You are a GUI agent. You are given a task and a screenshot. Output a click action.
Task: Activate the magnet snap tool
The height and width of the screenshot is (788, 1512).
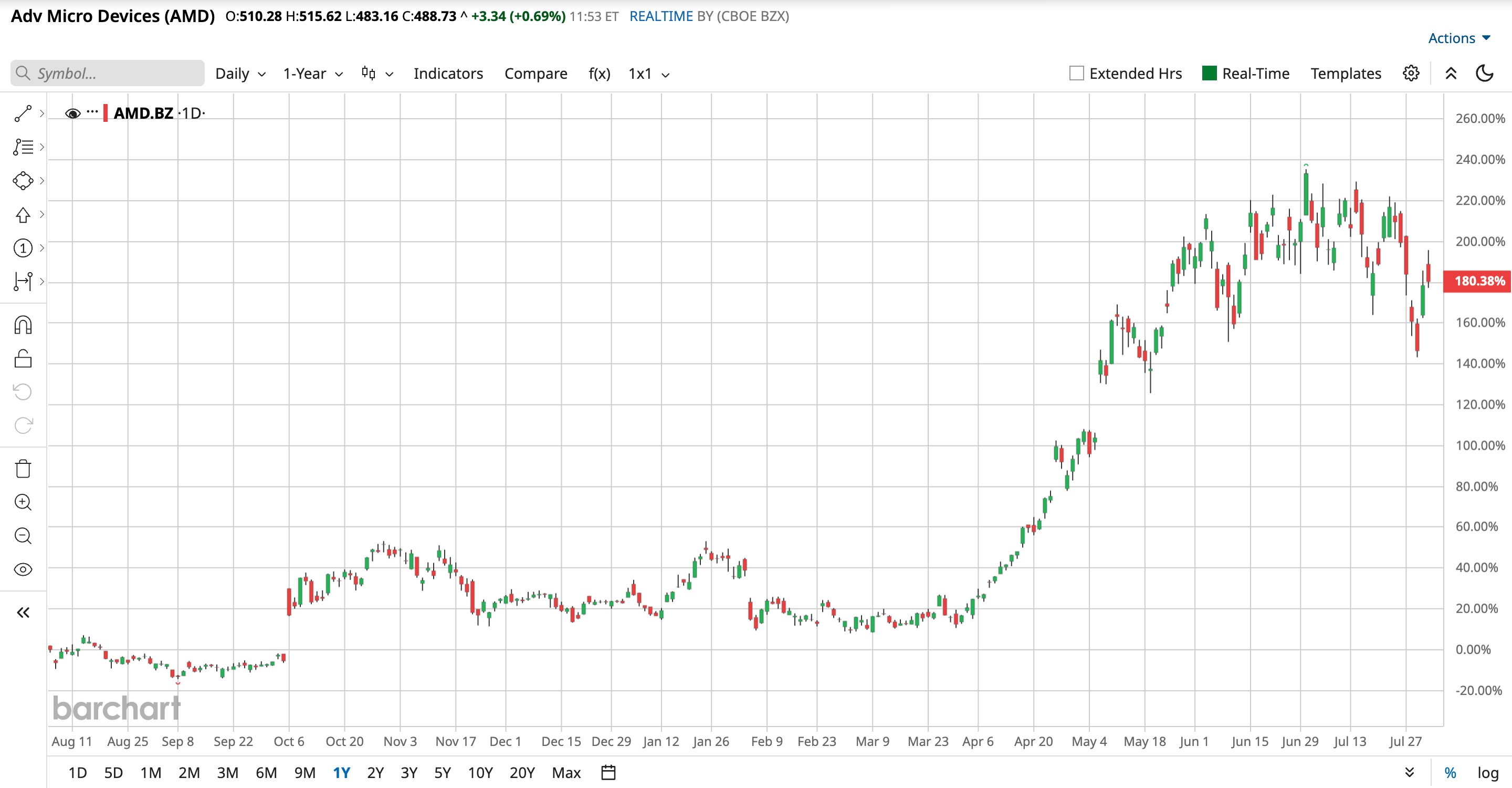click(x=23, y=325)
